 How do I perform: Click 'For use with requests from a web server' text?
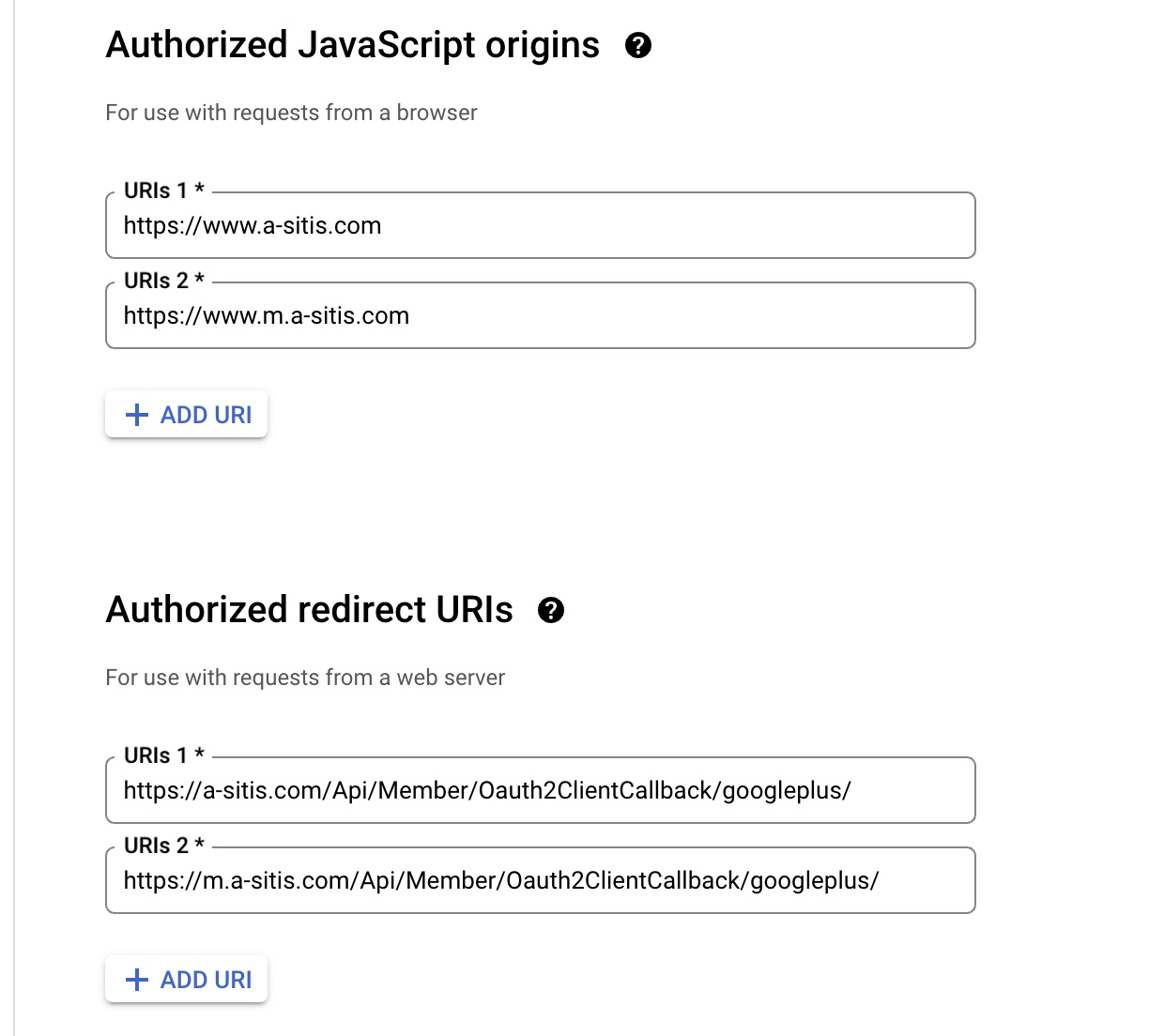[305, 678]
